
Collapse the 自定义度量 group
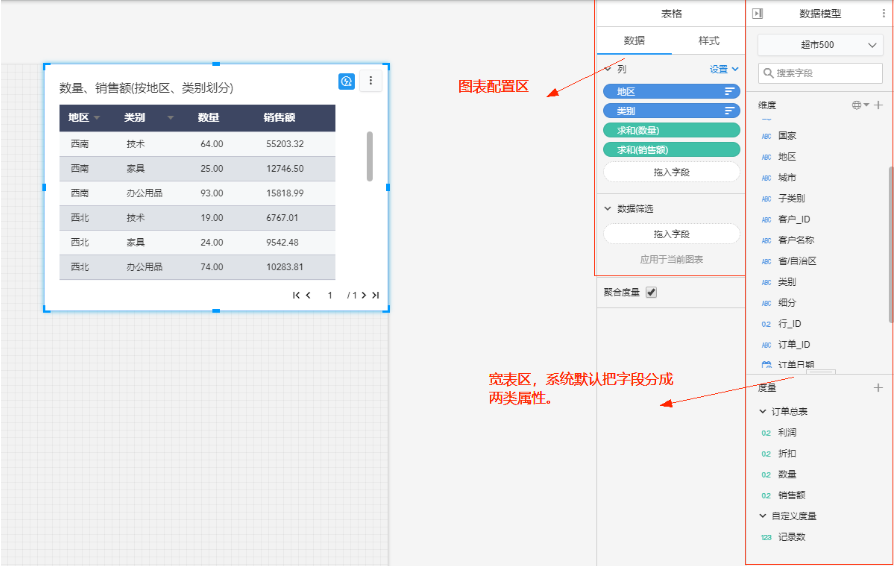763,516
